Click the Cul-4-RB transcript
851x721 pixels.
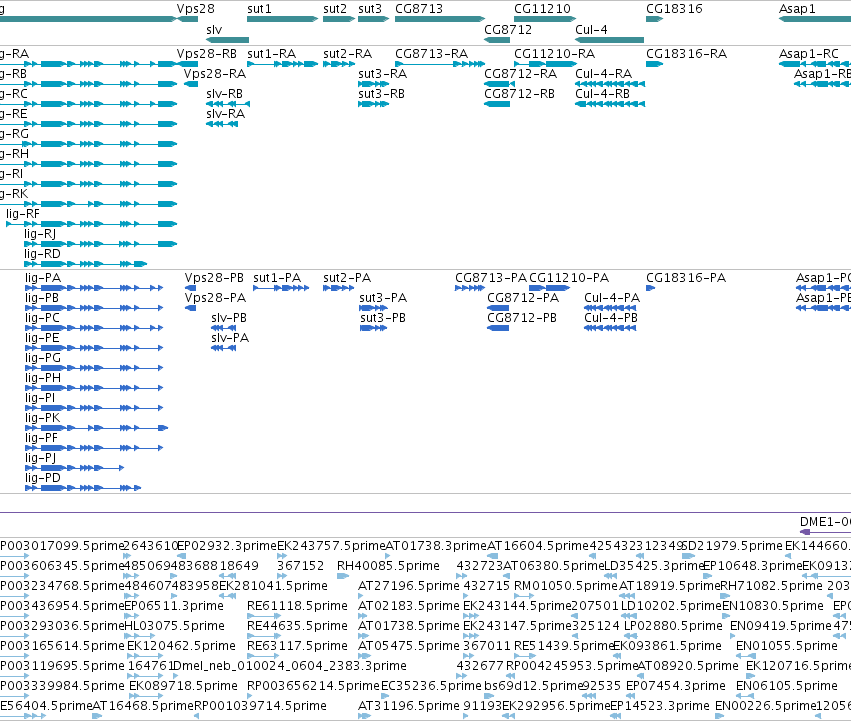[x=610, y=104]
